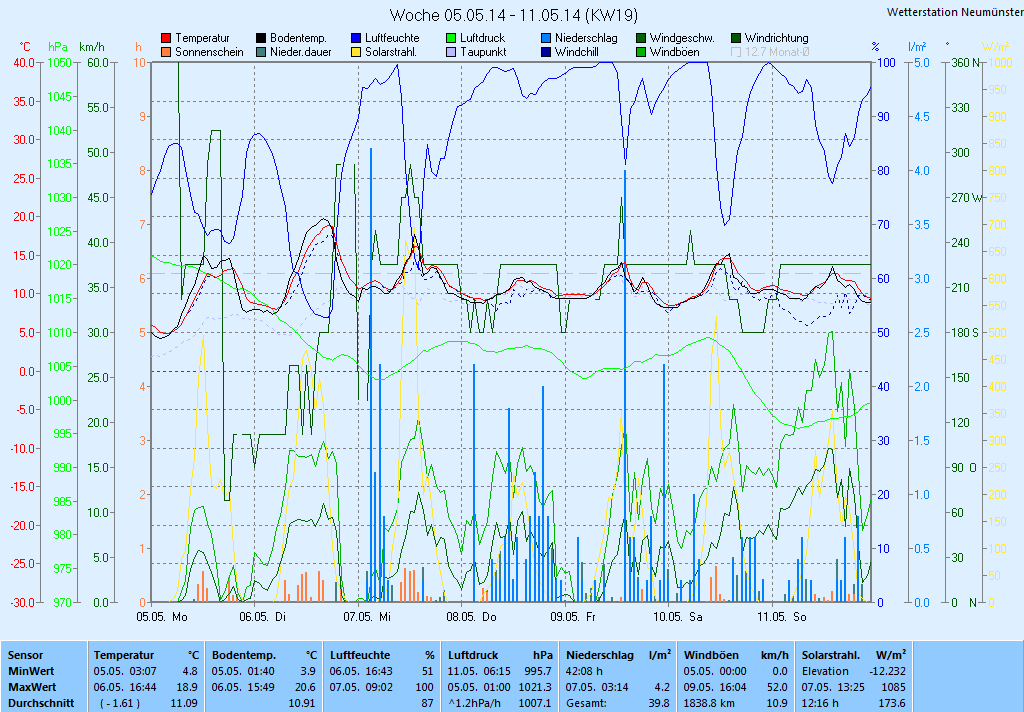
Task: Select the orange Sonnenschein legend marker
Action: tap(166, 52)
